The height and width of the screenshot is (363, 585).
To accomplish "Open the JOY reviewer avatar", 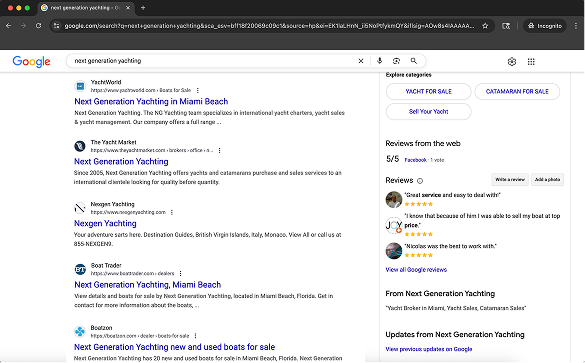I will click(x=394, y=225).
